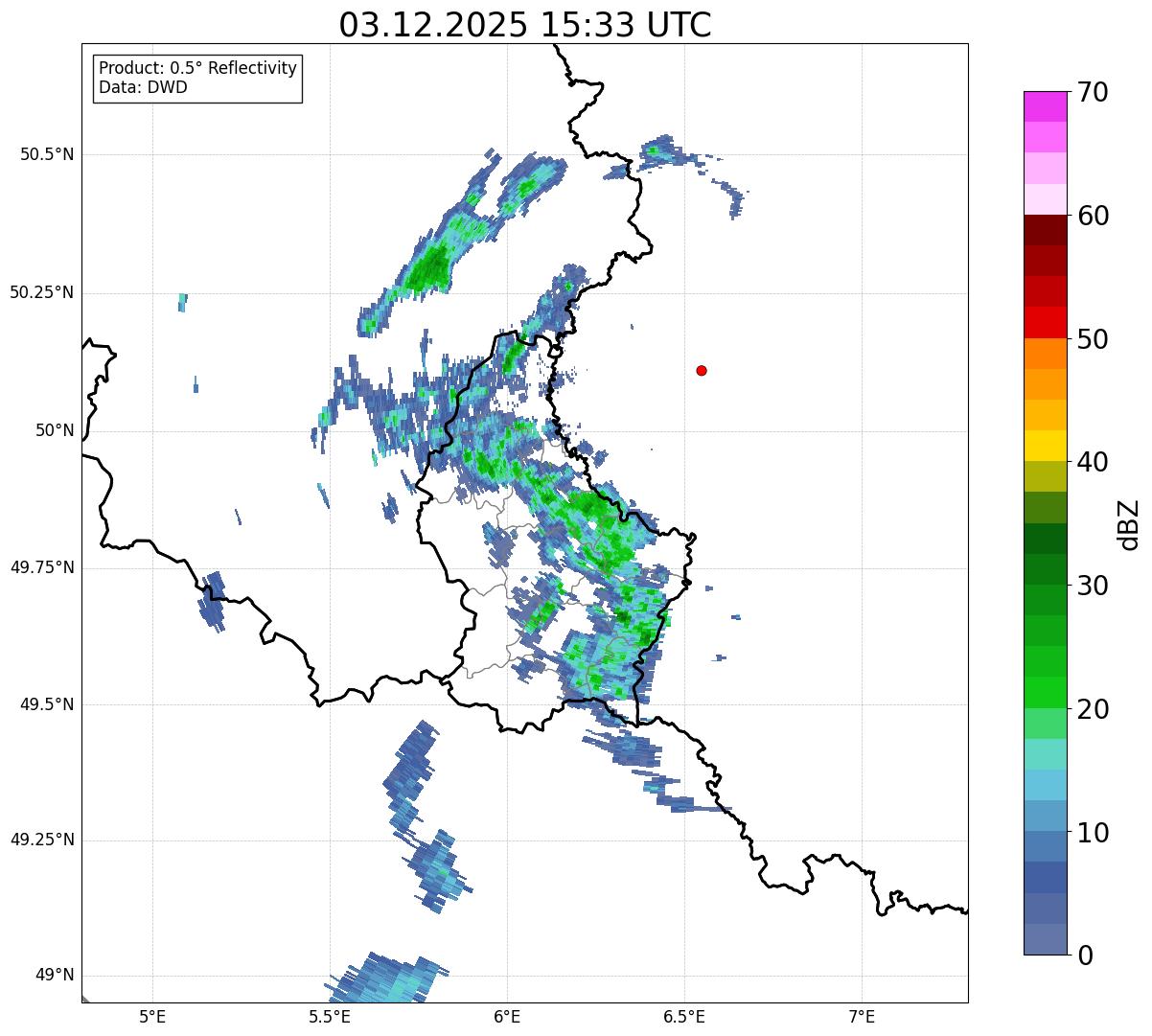1152x1036 pixels.
Task: Pick the dark maroon colorbar swatch below 60
Action: [x=1045, y=230]
